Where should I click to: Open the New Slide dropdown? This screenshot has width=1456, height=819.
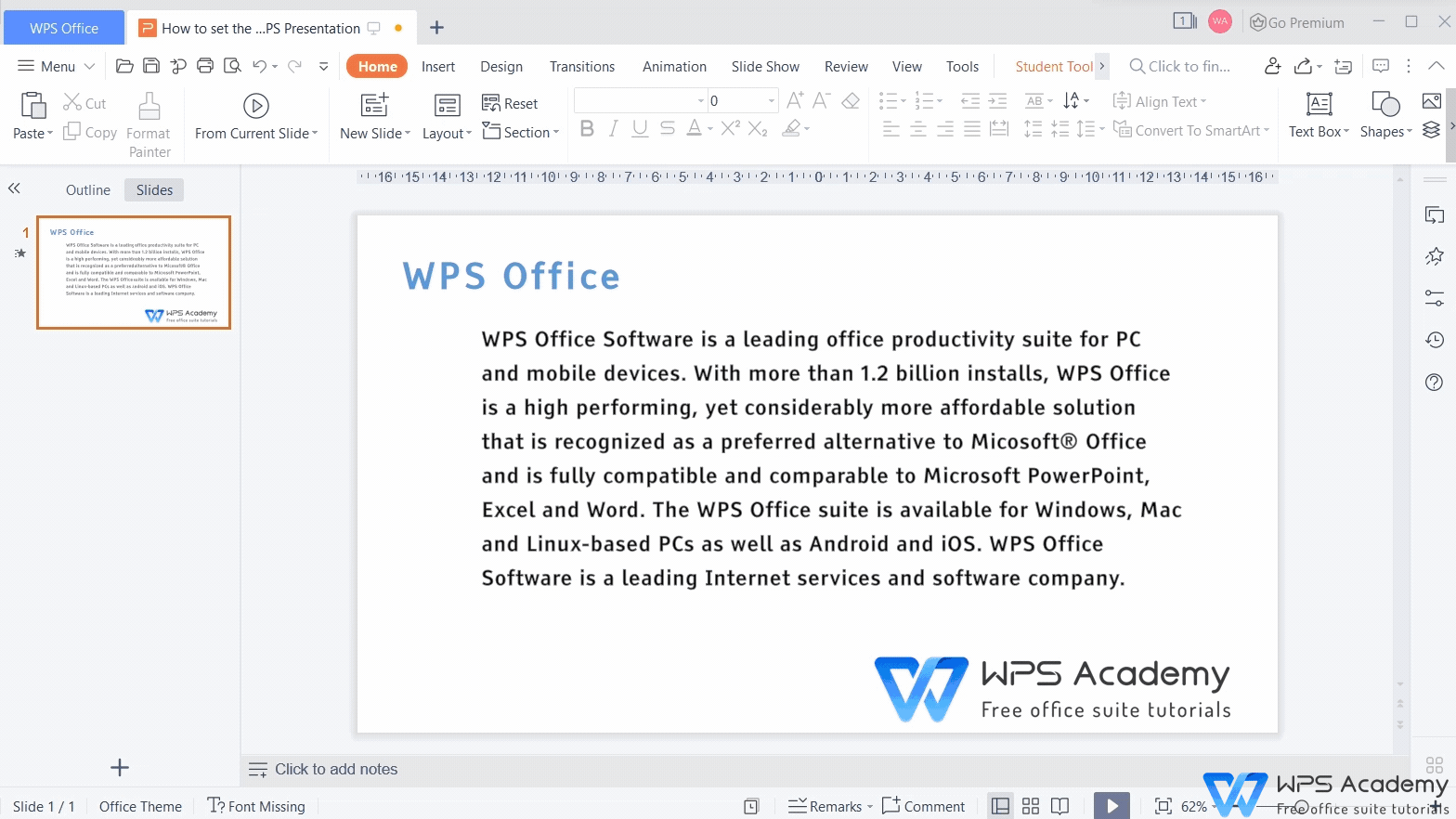[x=408, y=134]
